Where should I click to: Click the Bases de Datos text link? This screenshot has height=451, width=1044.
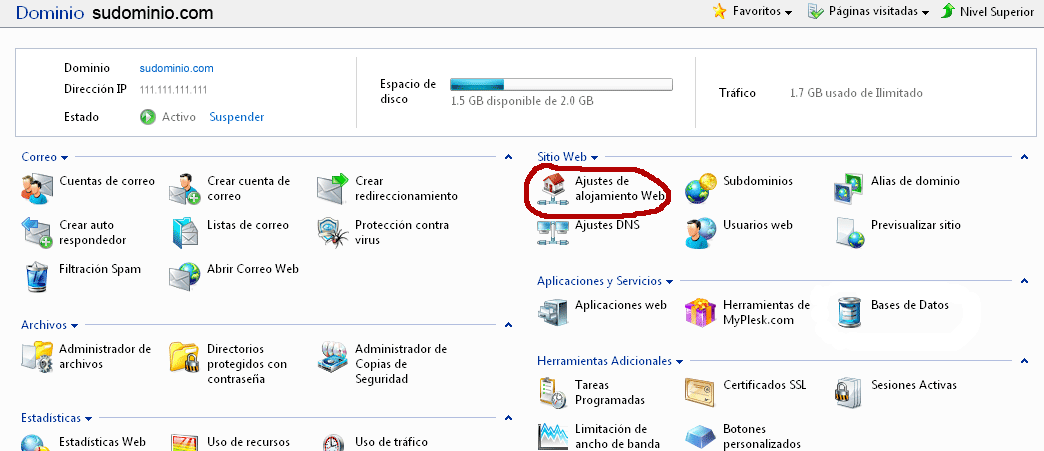point(910,305)
